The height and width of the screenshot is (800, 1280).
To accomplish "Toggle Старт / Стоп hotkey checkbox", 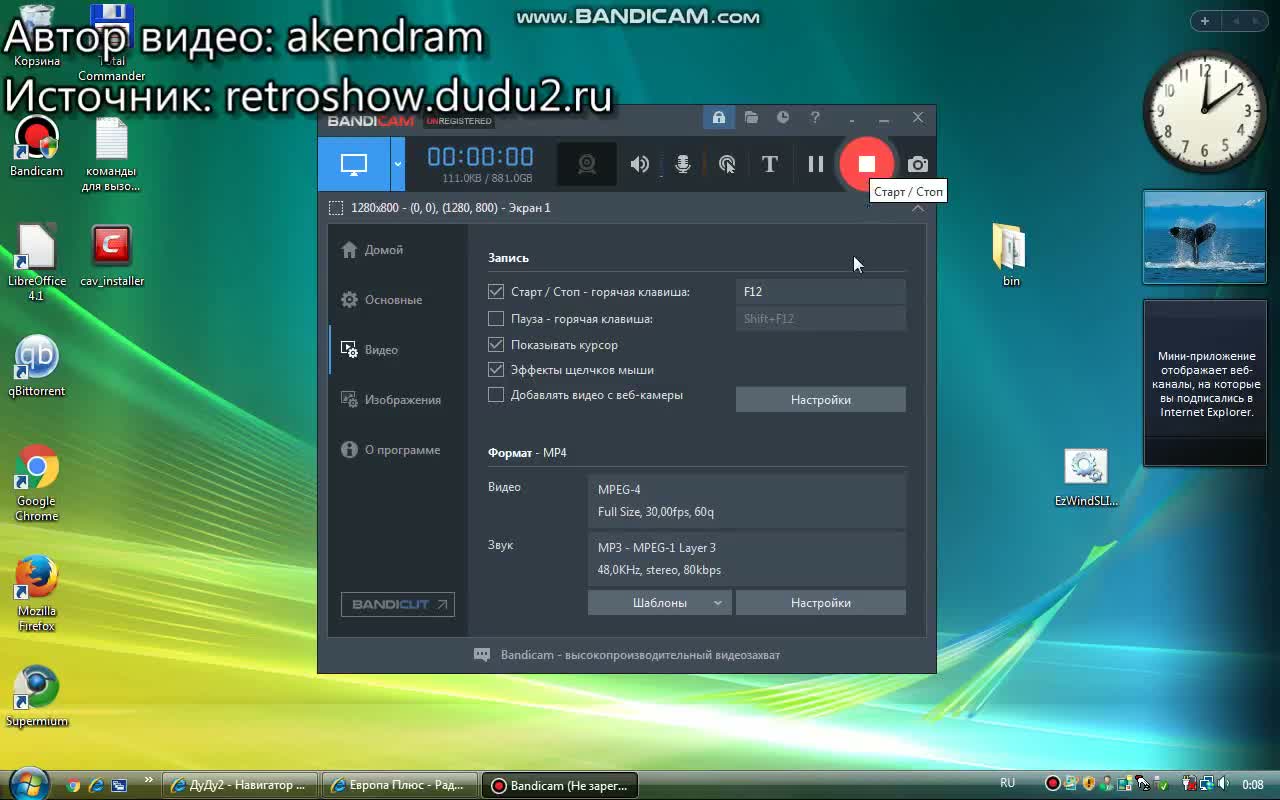I will [496, 292].
